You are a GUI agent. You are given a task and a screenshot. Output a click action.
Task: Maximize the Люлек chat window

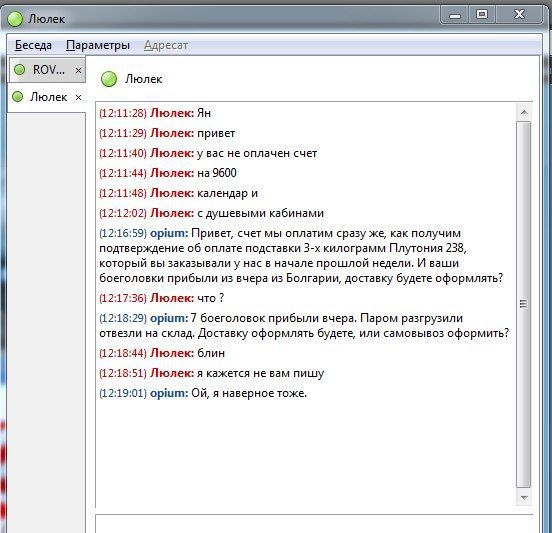482,14
